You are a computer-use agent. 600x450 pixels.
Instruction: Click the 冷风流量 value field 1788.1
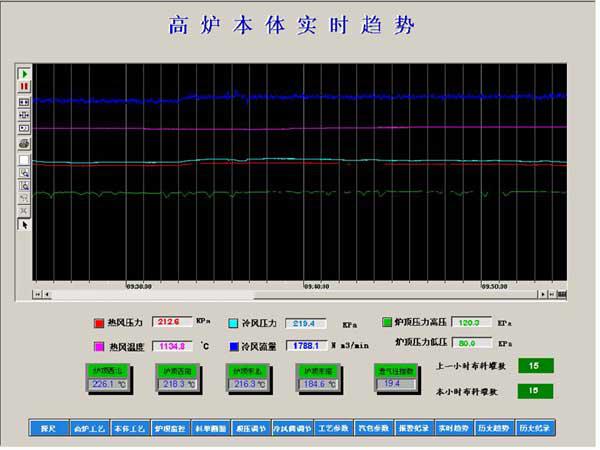(307, 346)
